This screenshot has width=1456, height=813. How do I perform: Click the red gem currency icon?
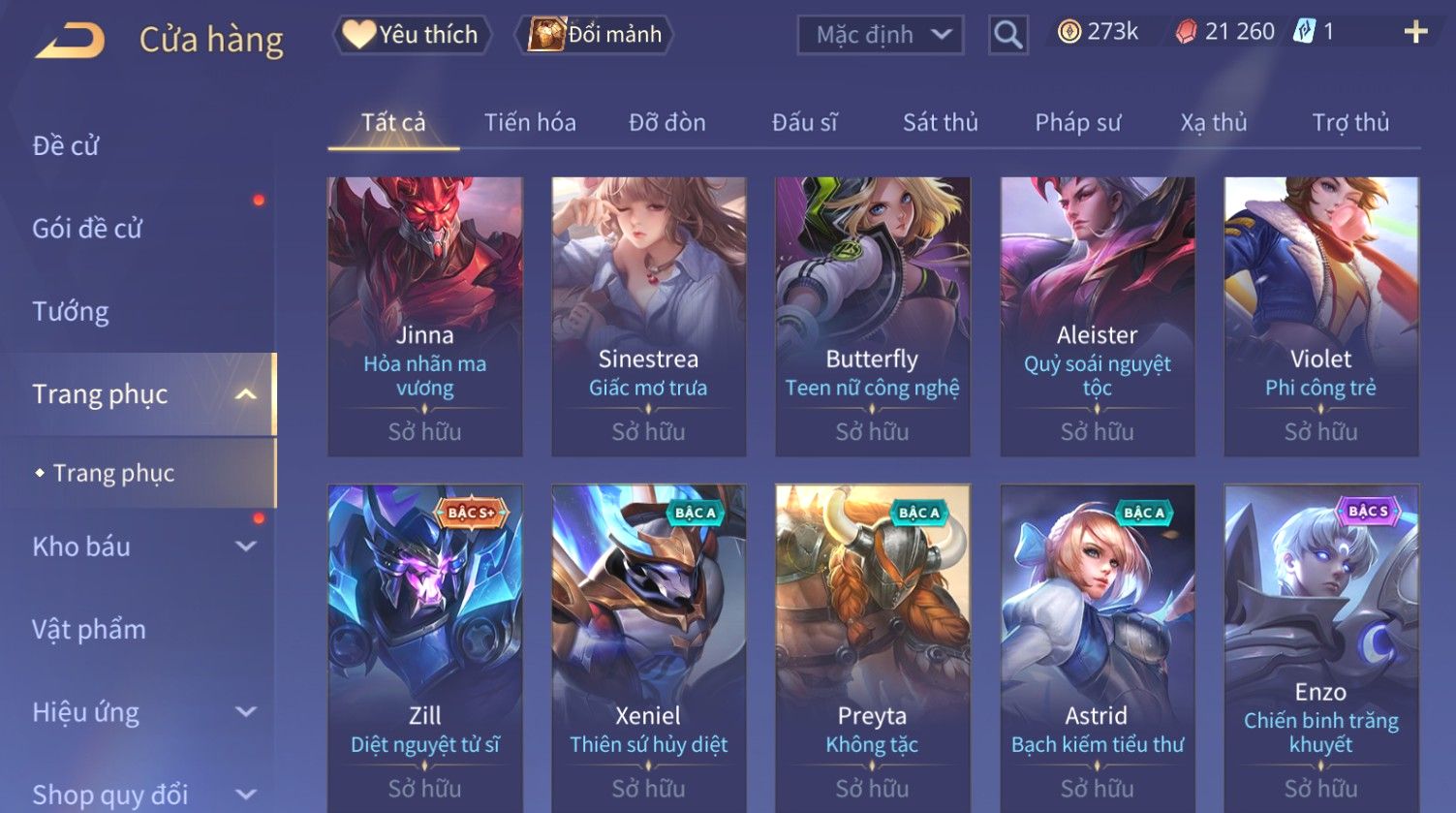[x=1186, y=33]
